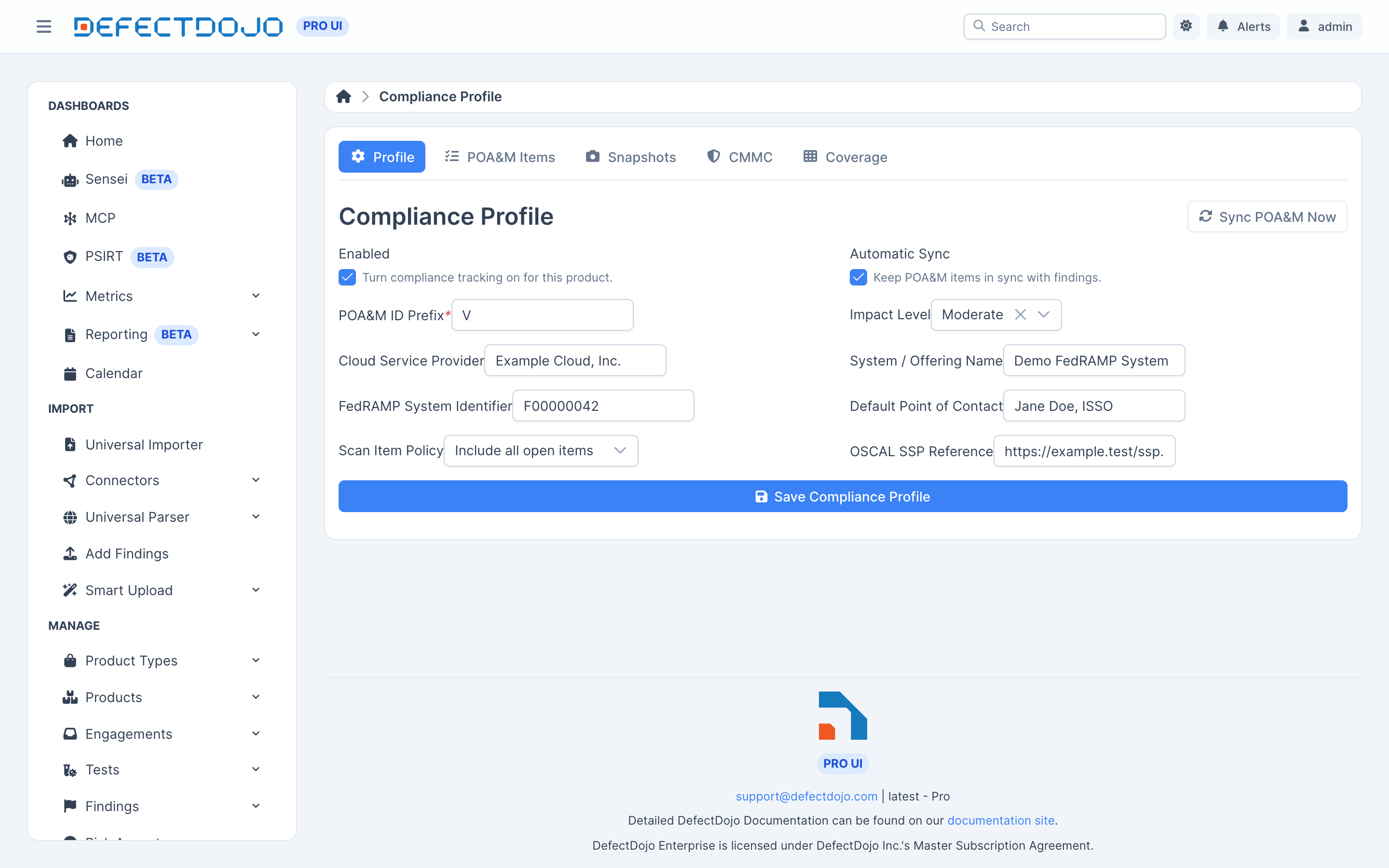
Task: Open the Alerts bell
Action: (x=1243, y=27)
